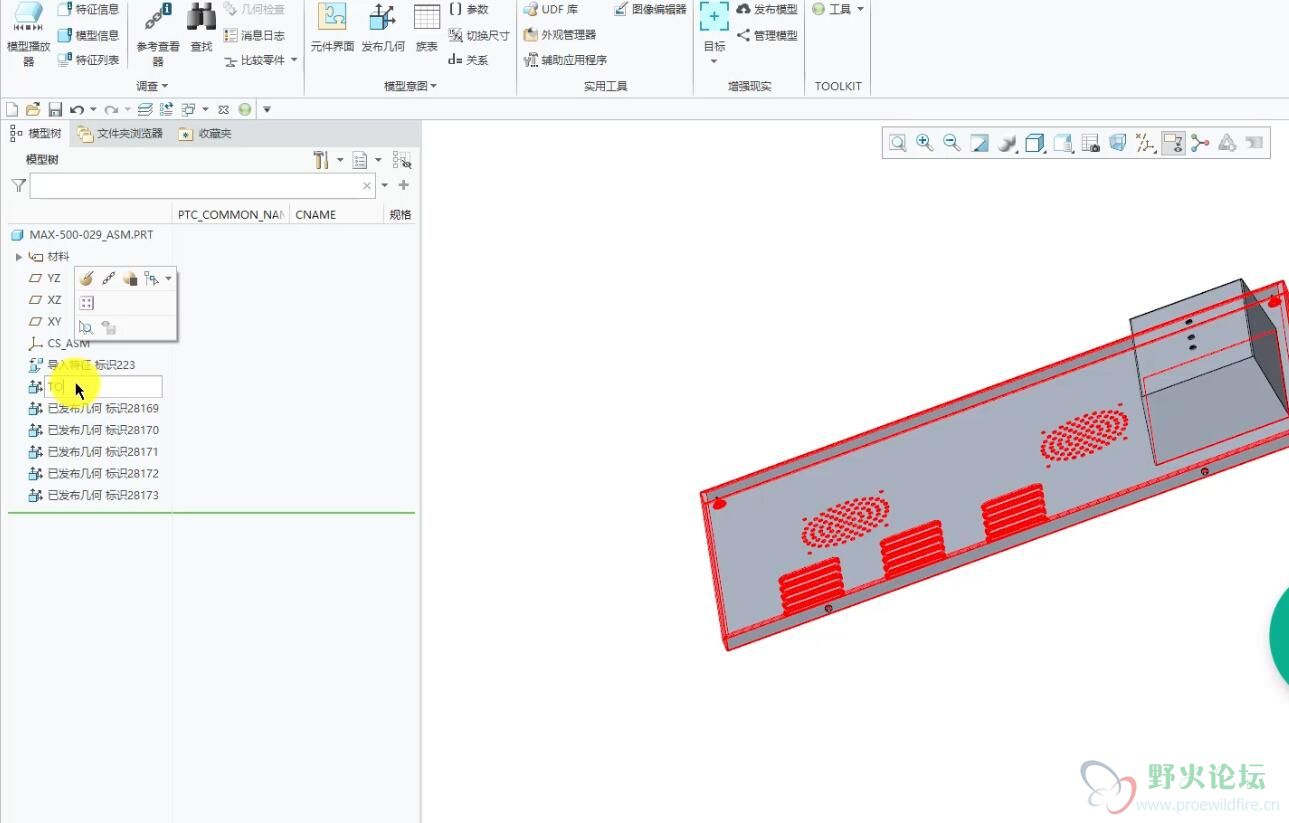
Task: Select 导入特征 标识223 tree item
Action: [x=82, y=365]
